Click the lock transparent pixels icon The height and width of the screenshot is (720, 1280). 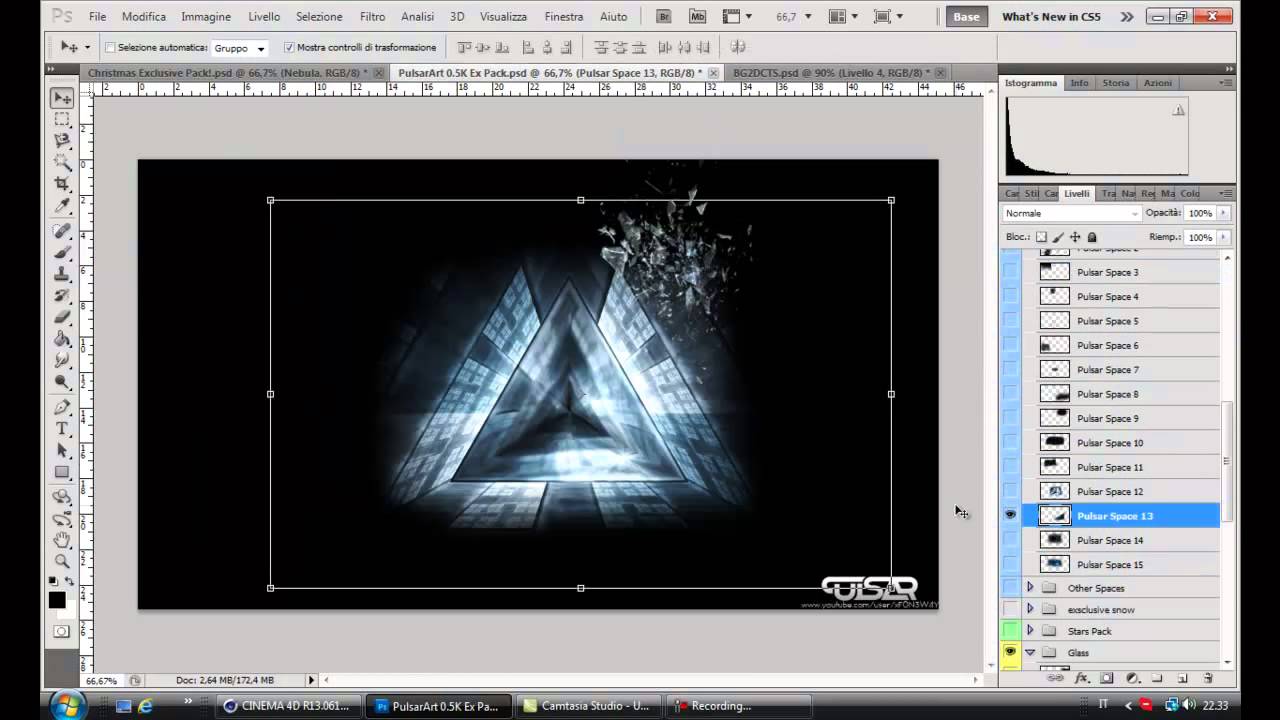(1041, 237)
